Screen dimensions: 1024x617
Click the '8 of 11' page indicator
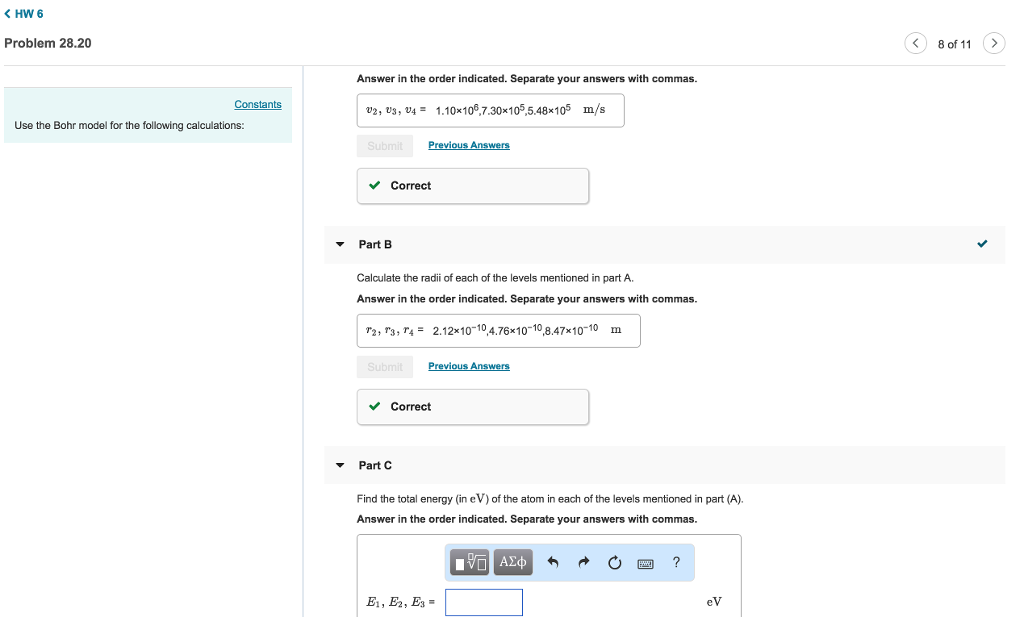pyautogui.click(x=954, y=44)
